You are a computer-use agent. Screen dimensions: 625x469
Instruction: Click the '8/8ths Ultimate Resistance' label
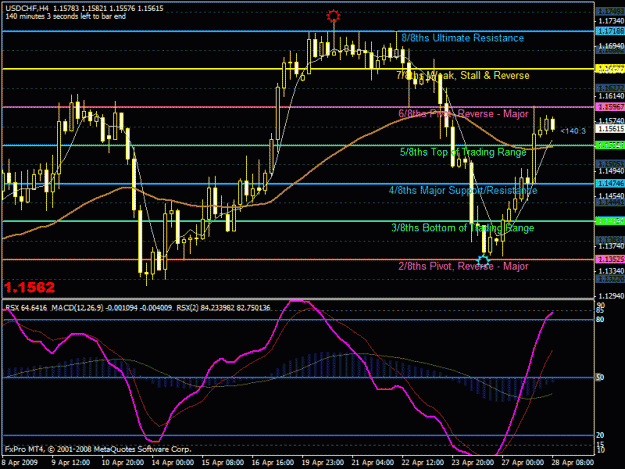[x=462, y=38]
